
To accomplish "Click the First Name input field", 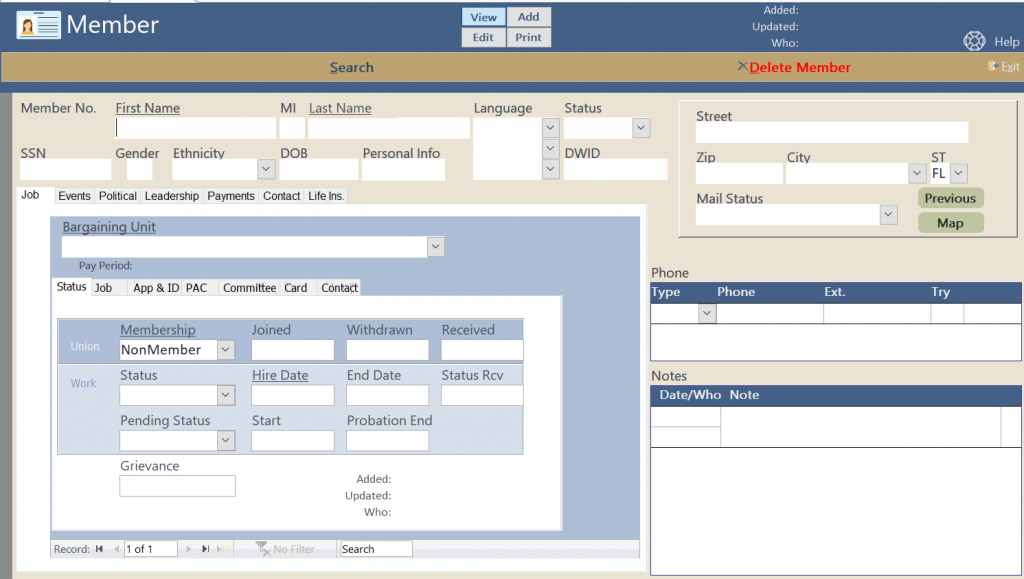I will pos(196,128).
